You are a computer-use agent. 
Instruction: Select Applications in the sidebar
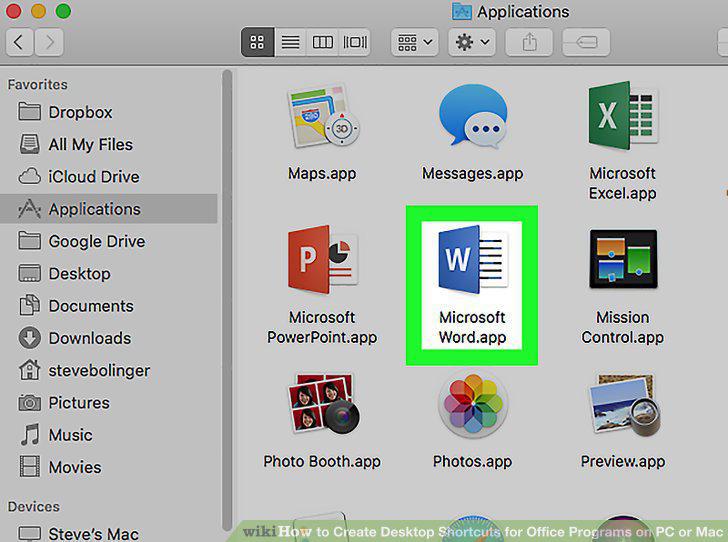[109, 209]
